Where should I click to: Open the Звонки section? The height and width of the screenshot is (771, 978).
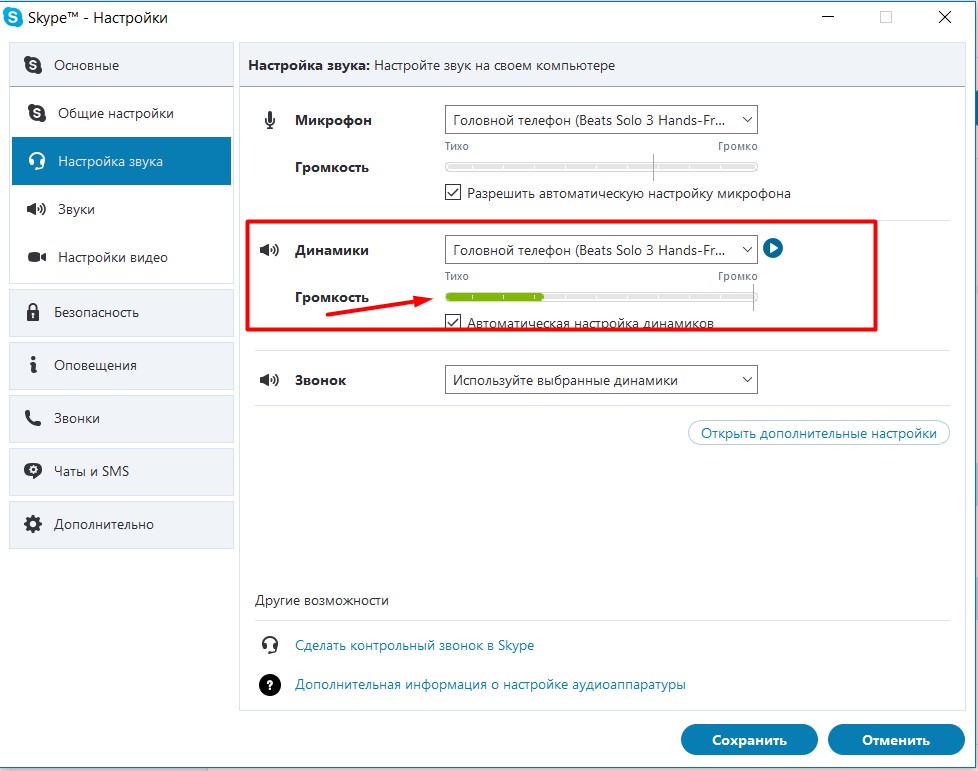(122, 419)
